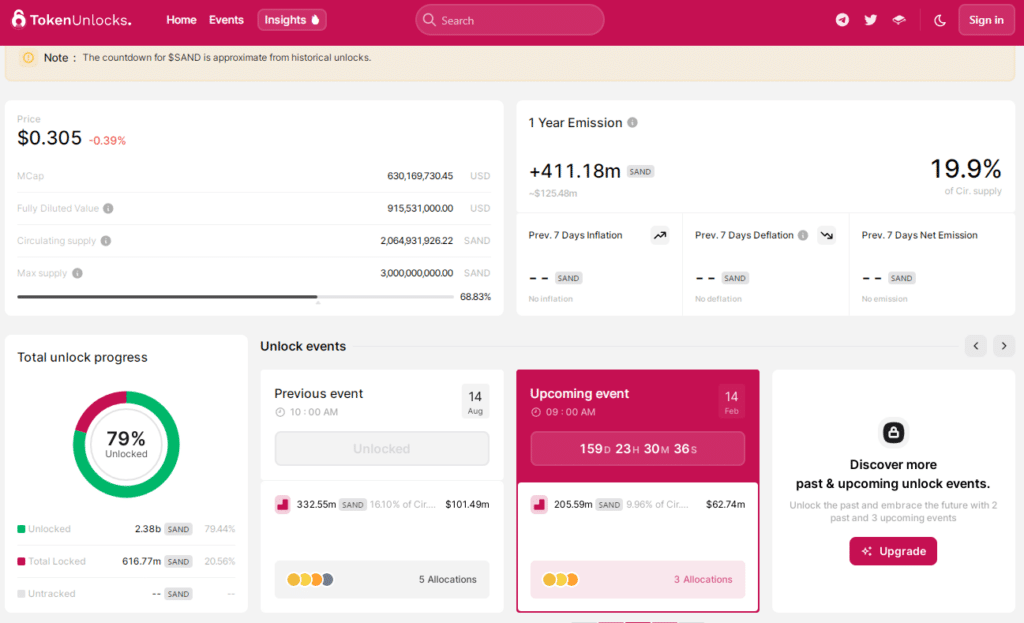Click the $62.74m upcoming unlock value
Viewport: 1024px width, 623px height.
[x=726, y=504]
